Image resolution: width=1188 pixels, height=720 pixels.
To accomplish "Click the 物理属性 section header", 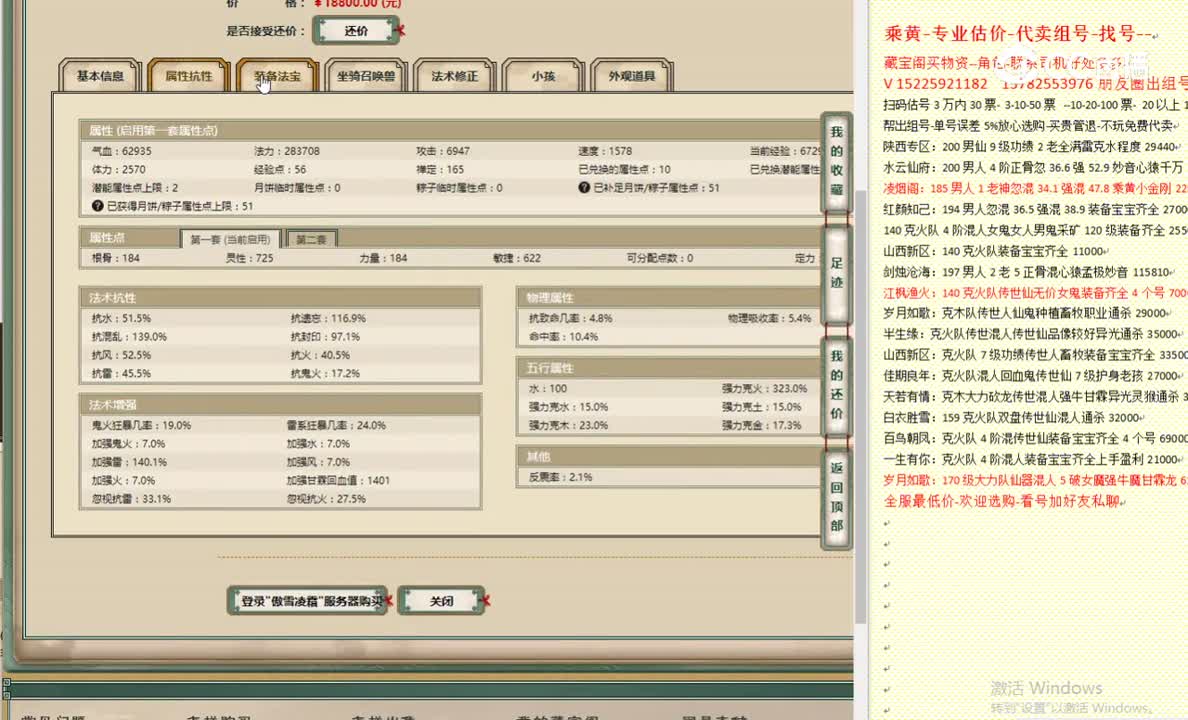I will [670, 298].
